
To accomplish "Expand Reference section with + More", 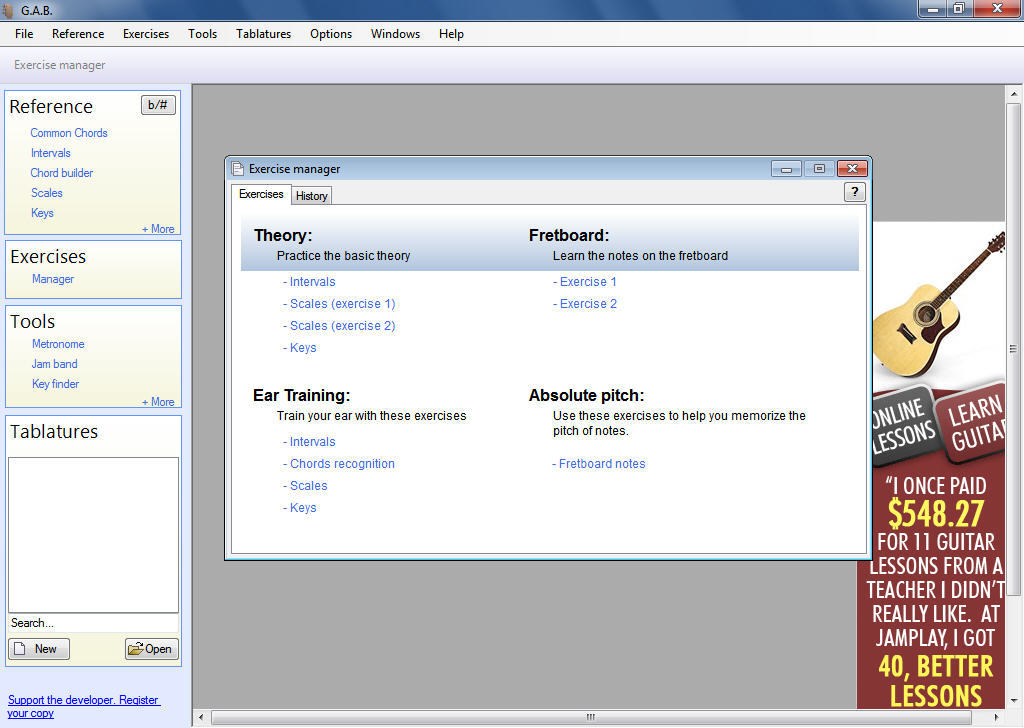I will point(158,229).
